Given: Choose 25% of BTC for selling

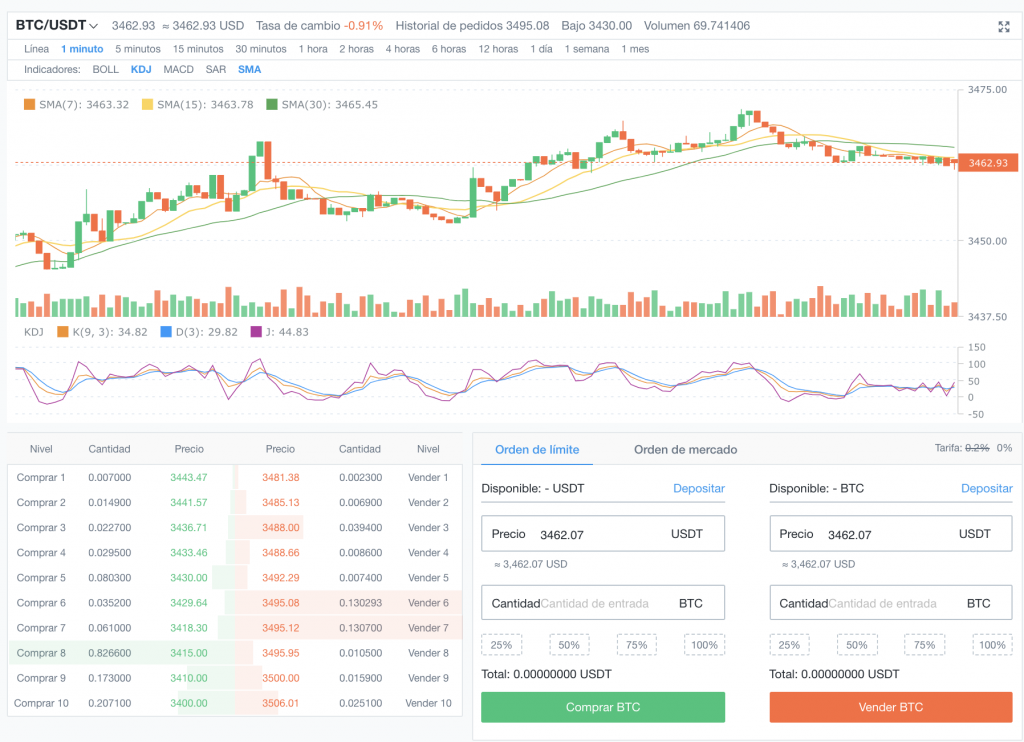Looking at the screenshot, I should (x=789, y=645).
